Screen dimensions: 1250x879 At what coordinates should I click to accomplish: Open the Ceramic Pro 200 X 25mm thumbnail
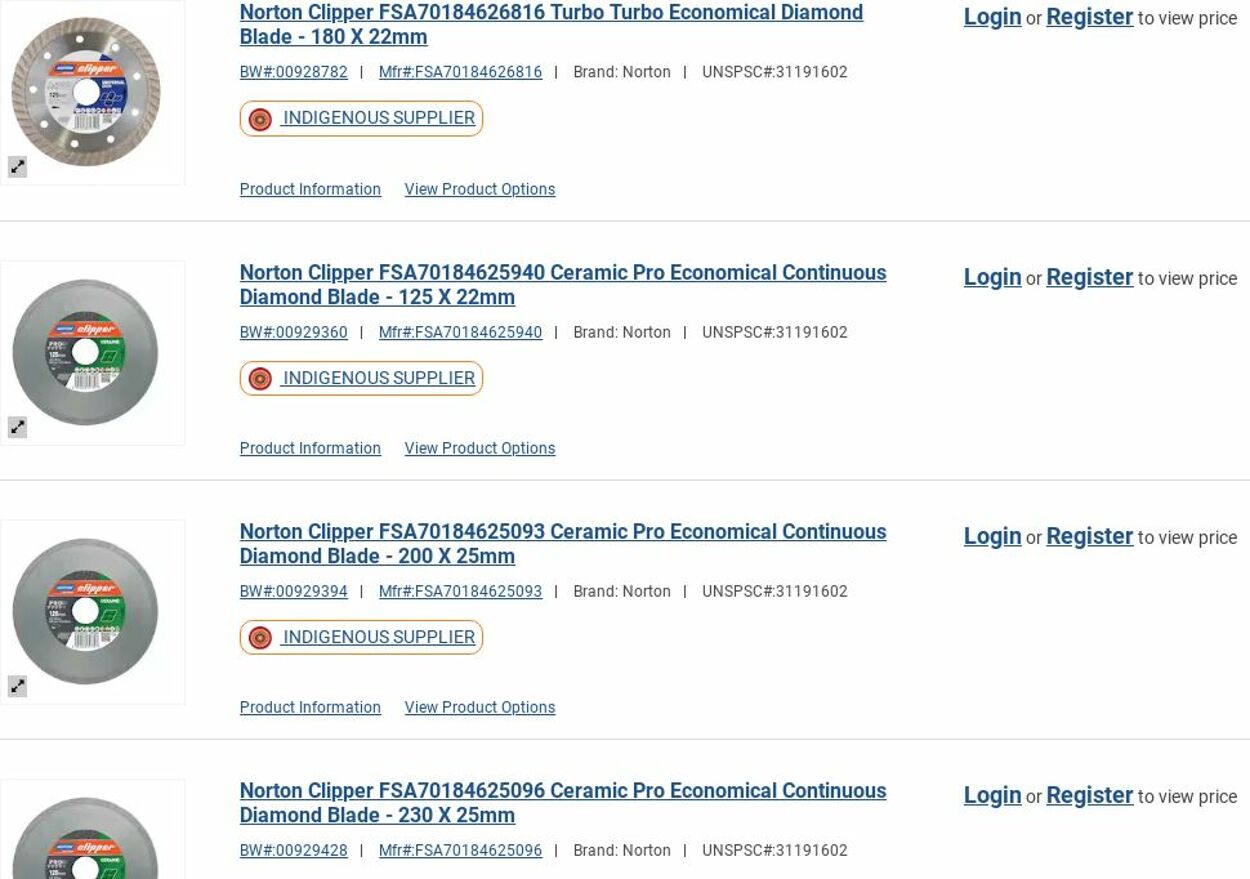pos(86,611)
